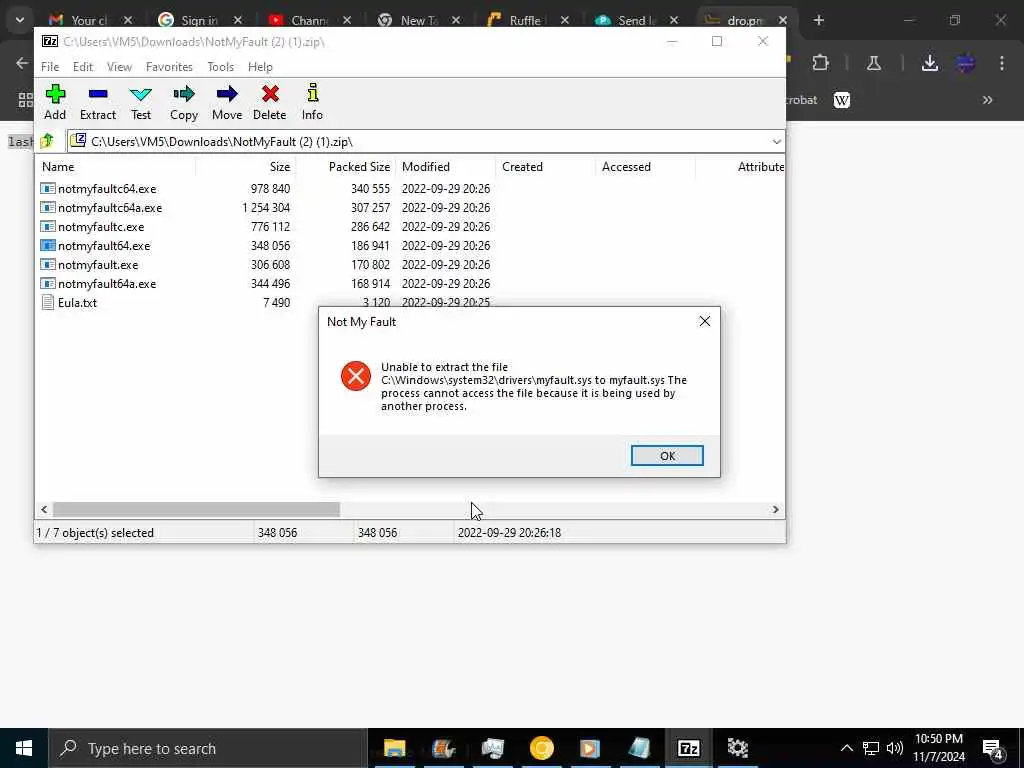Open Settings gear in taskbar
Image resolution: width=1024 pixels, height=768 pixels.
tap(737, 748)
